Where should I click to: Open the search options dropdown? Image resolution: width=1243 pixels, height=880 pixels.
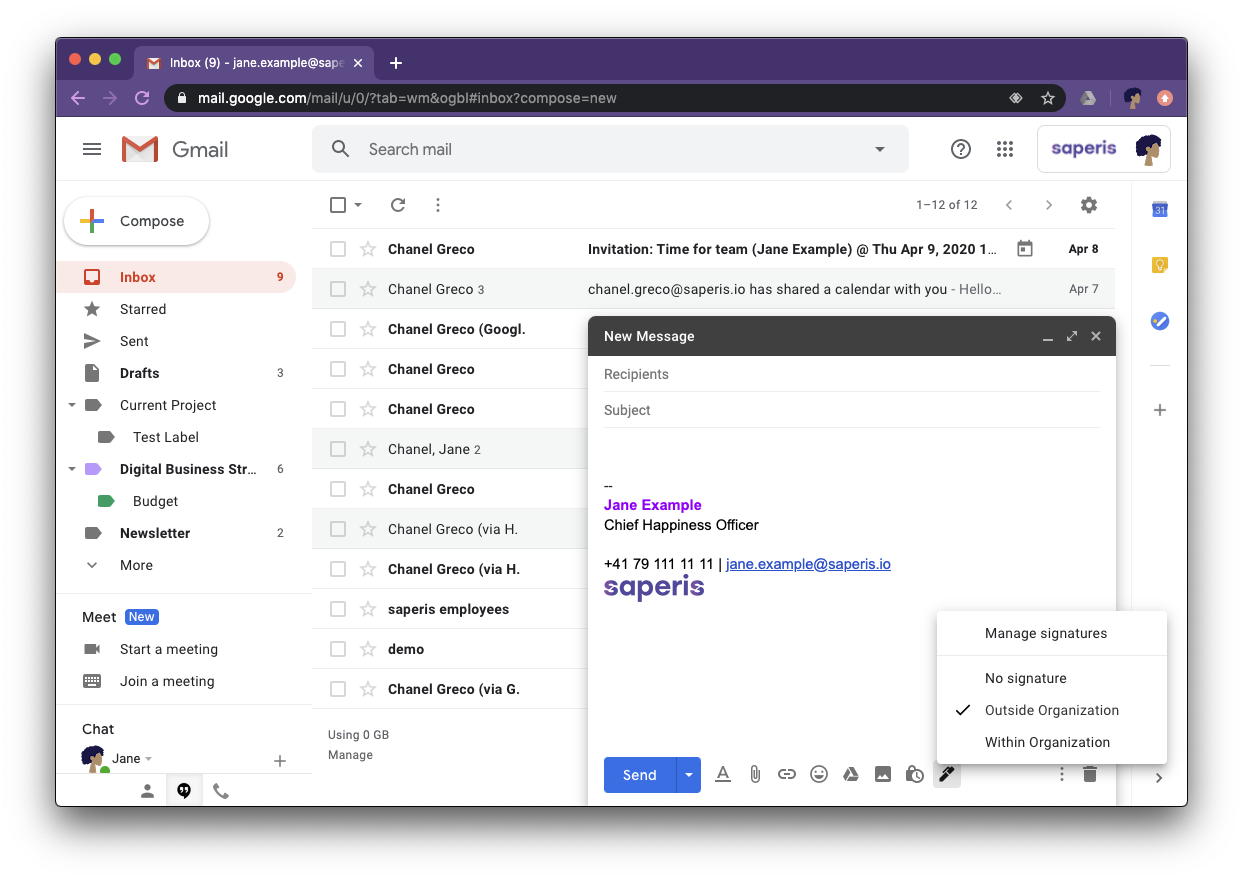(879, 148)
